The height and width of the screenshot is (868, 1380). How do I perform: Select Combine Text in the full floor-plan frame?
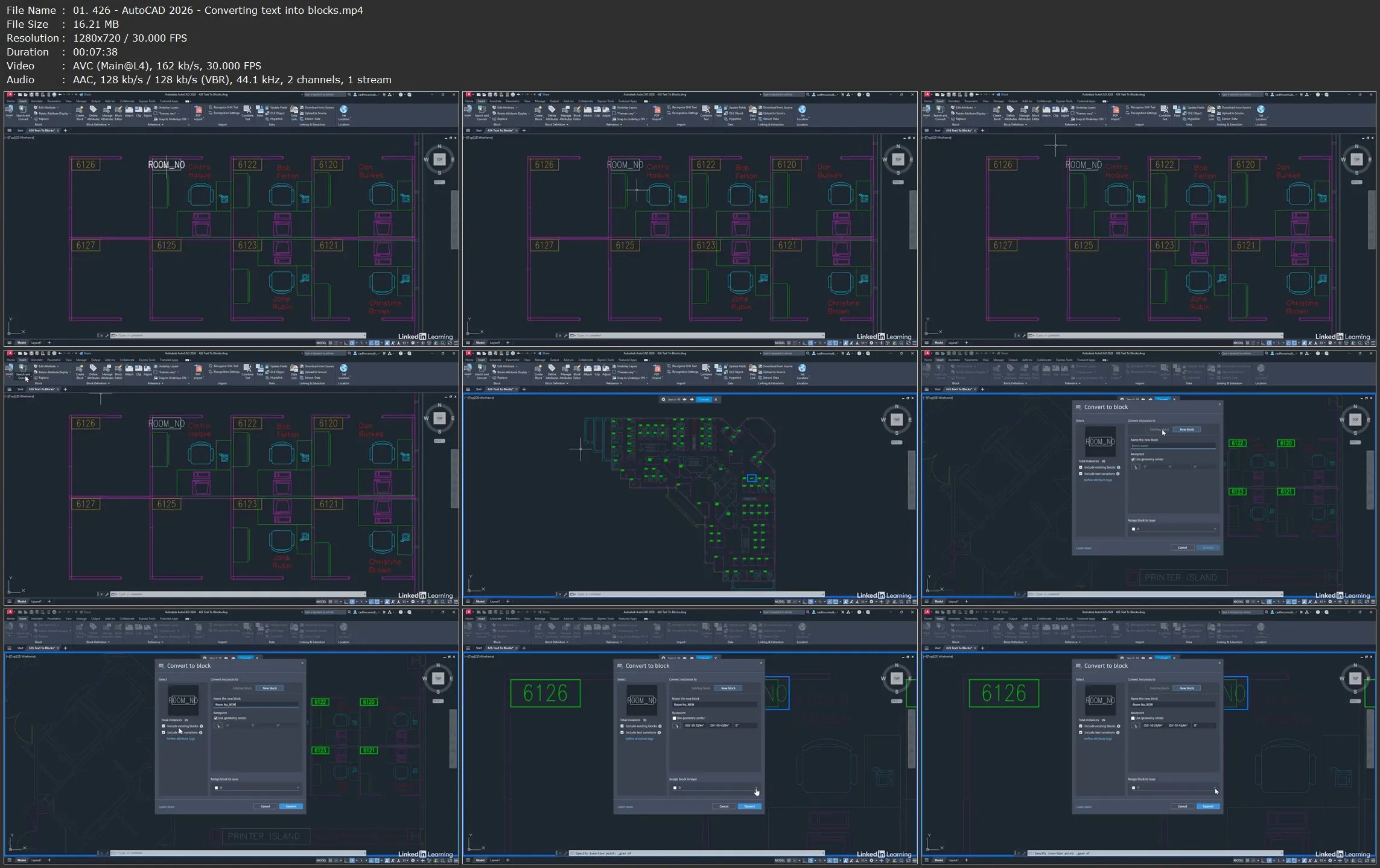click(706, 372)
